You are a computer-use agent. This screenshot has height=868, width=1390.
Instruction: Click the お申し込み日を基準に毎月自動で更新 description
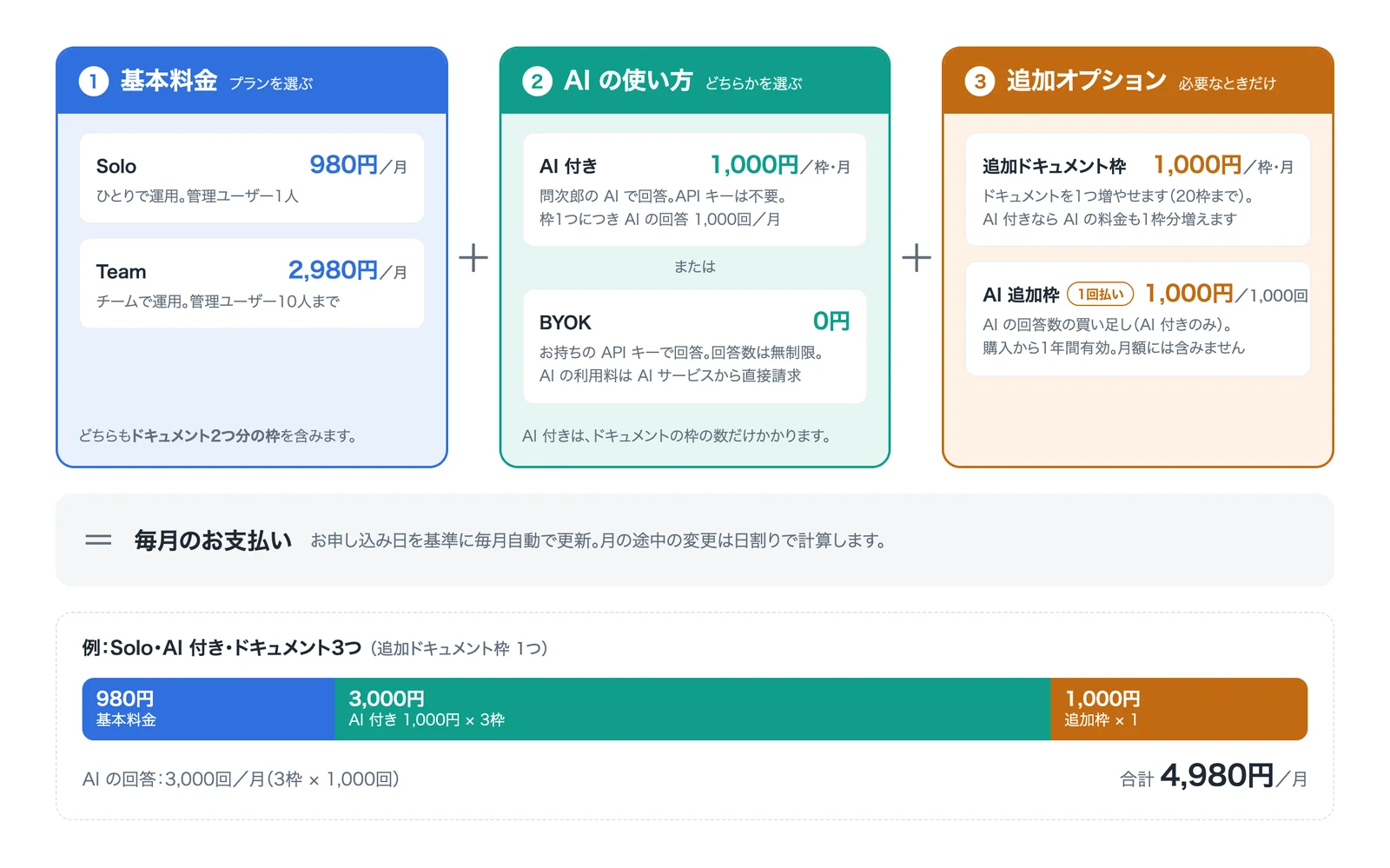click(x=599, y=540)
